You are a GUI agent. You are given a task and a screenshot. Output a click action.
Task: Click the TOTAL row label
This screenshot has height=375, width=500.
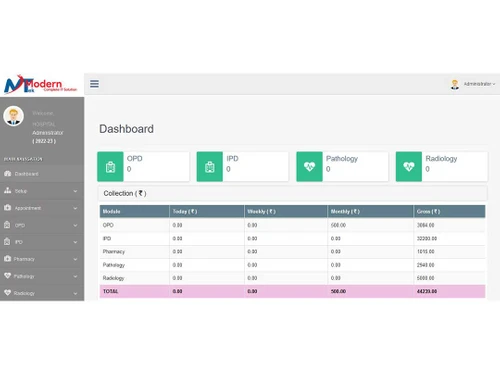point(110,291)
